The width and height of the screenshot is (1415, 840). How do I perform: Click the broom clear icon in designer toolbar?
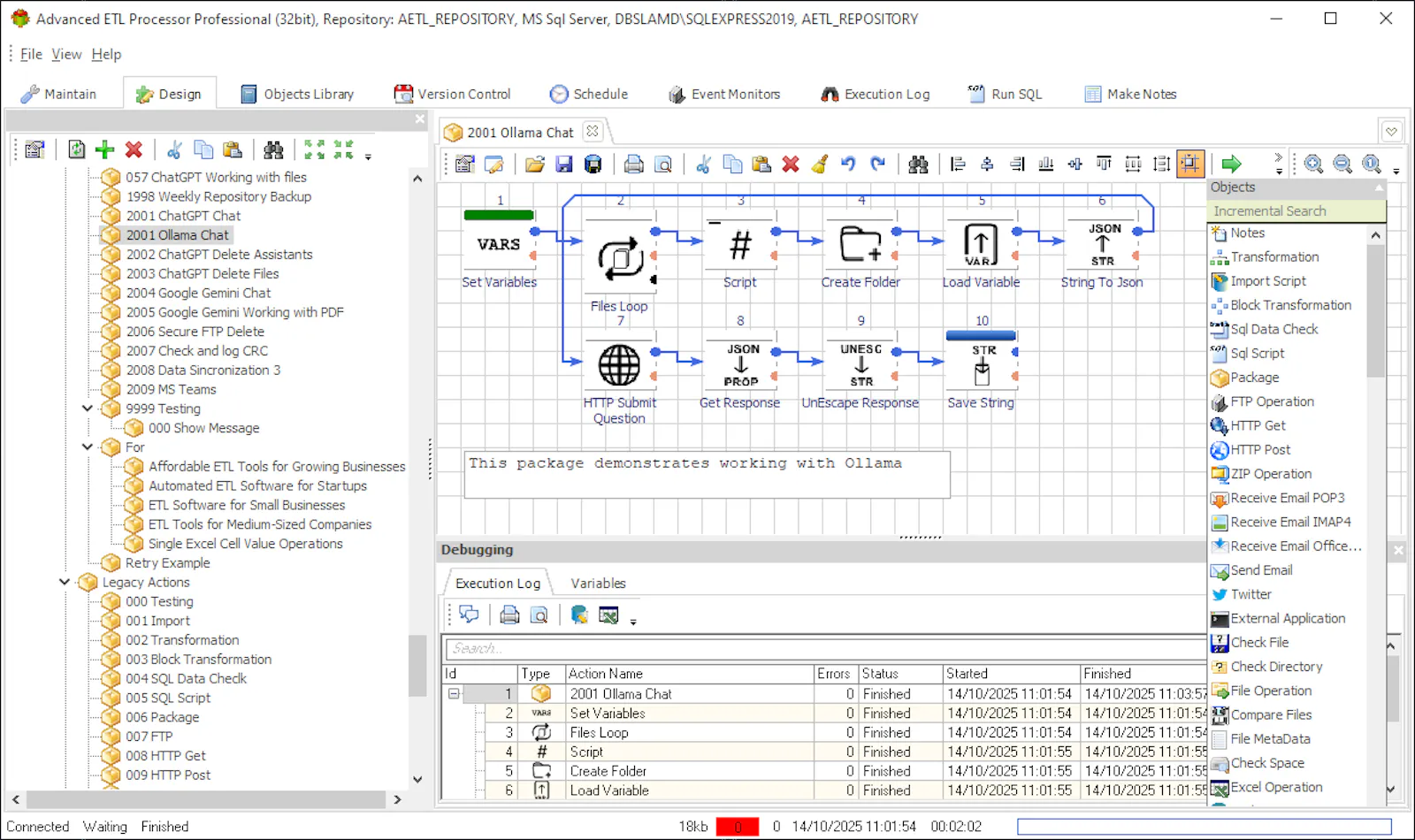(820, 164)
